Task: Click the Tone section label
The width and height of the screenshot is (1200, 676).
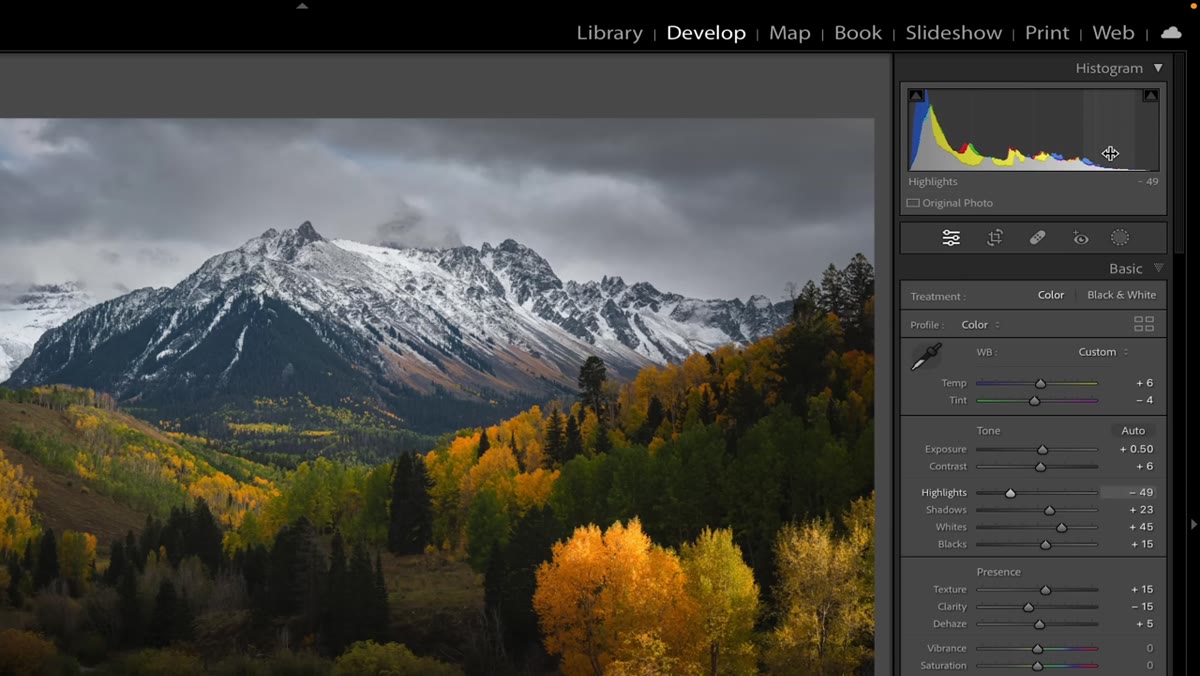Action: point(988,430)
